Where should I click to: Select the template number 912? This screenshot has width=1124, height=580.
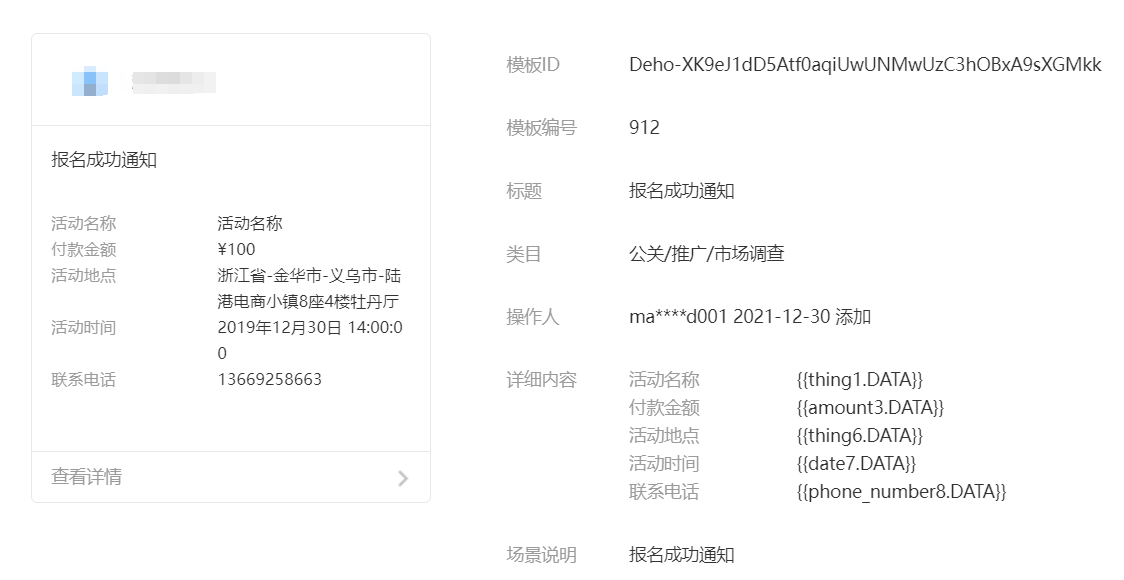click(644, 128)
